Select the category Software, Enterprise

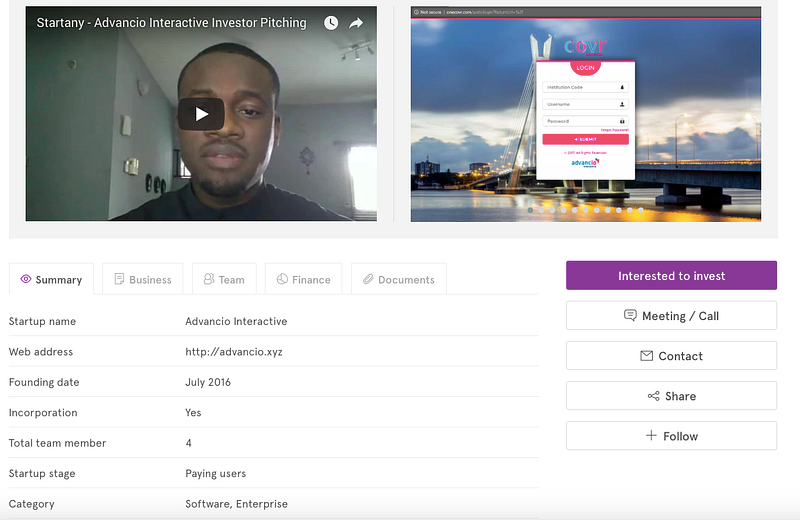click(236, 504)
